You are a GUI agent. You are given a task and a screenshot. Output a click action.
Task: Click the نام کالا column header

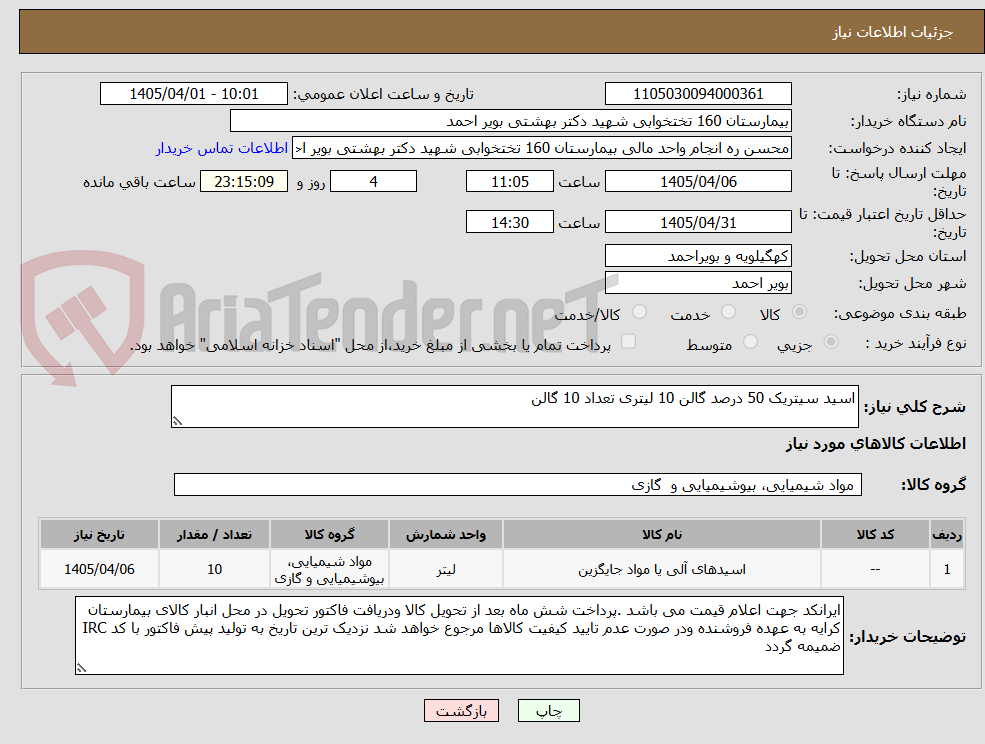[661, 534]
